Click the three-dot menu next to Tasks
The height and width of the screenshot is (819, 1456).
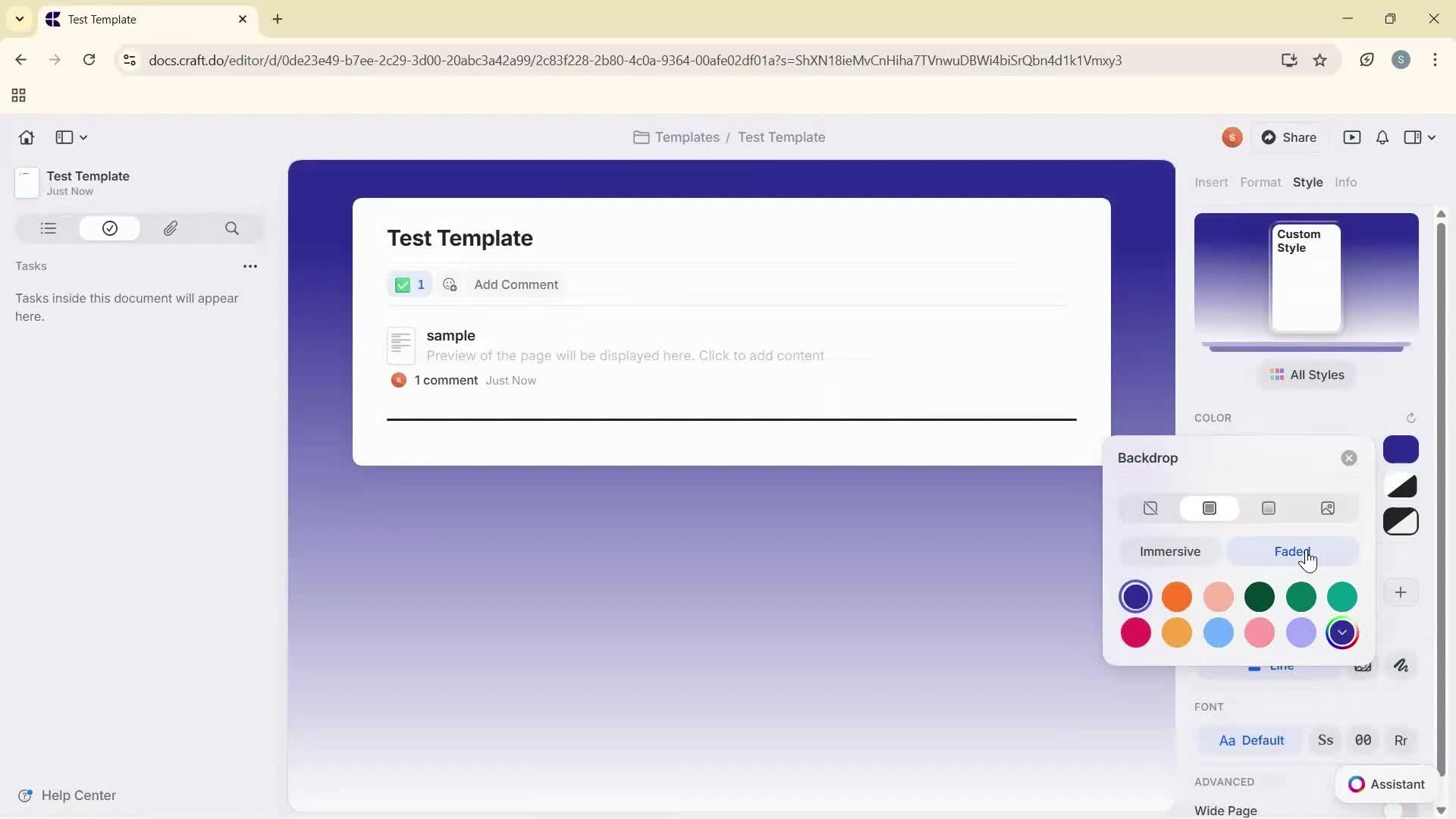pyautogui.click(x=251, y=266)
